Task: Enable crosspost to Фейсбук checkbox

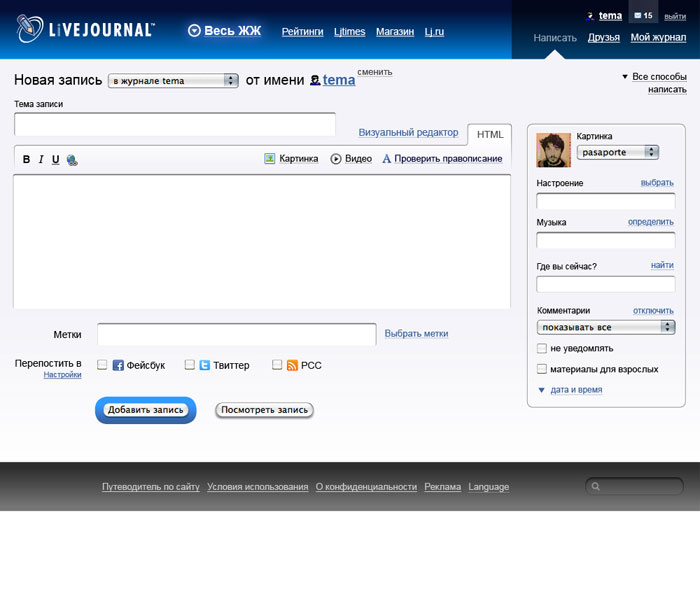Action: pyautogui.click(x=102, y=365)
